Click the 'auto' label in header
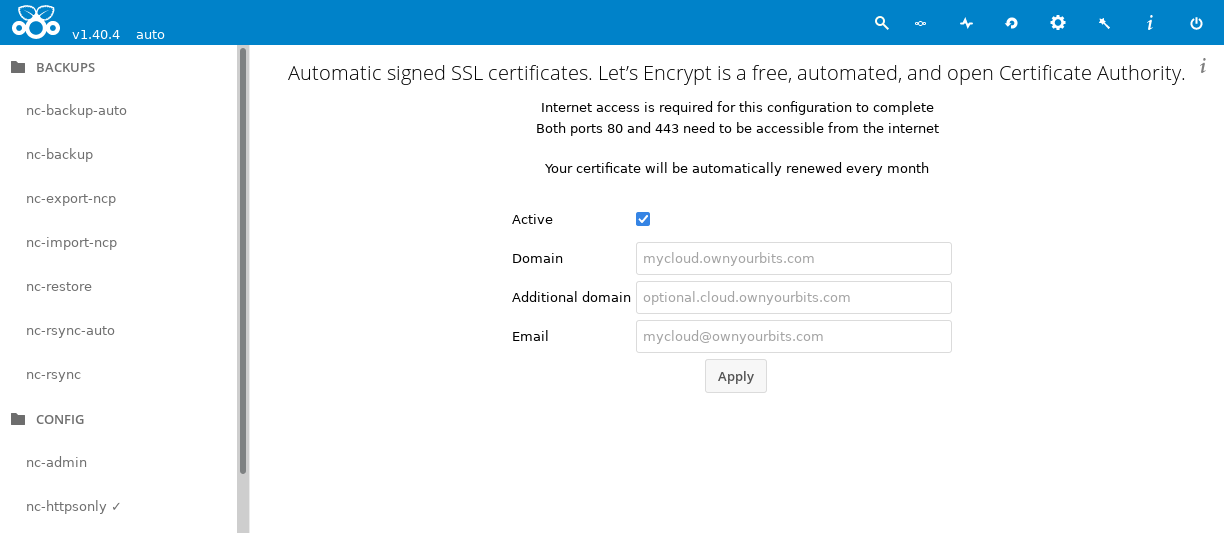 [150, 34]
